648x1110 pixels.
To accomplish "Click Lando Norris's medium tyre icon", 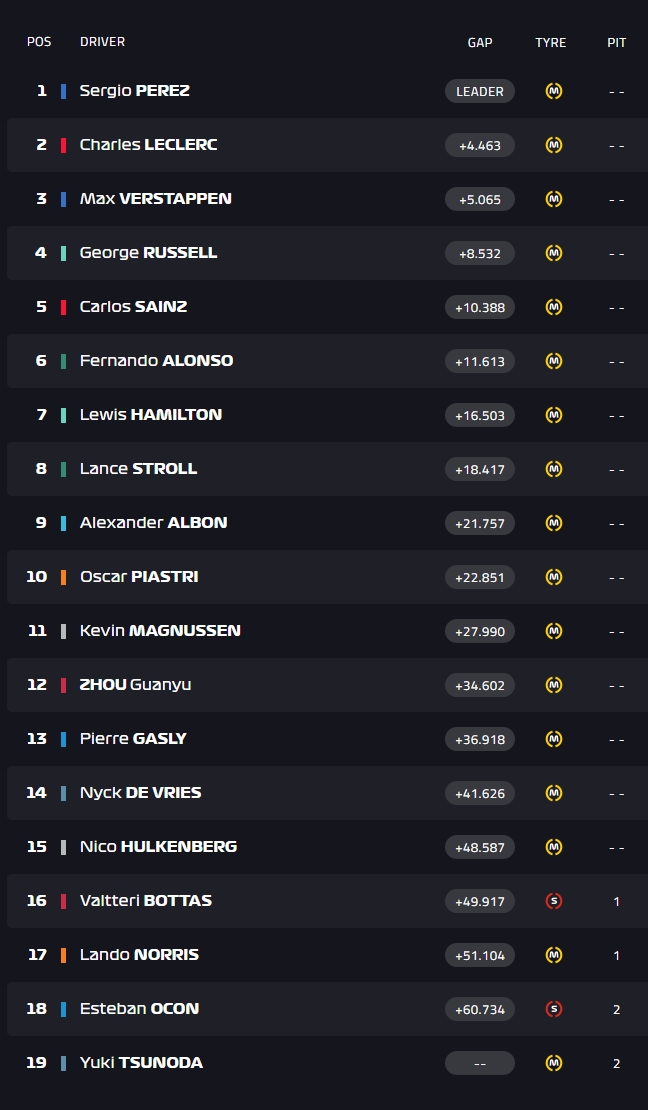I will (x=554, y=955).
